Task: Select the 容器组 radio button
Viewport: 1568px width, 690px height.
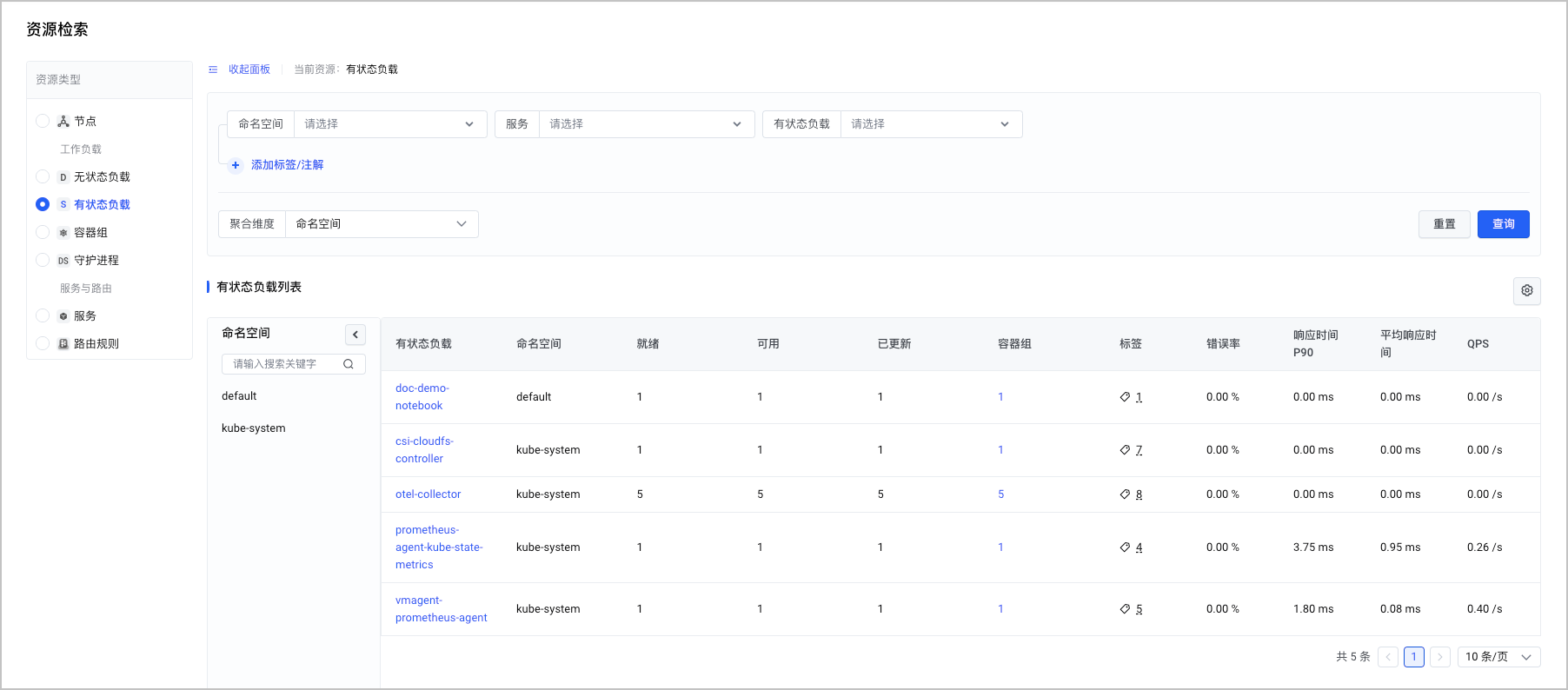Action: pyautogui.click(x=43, y=232)
